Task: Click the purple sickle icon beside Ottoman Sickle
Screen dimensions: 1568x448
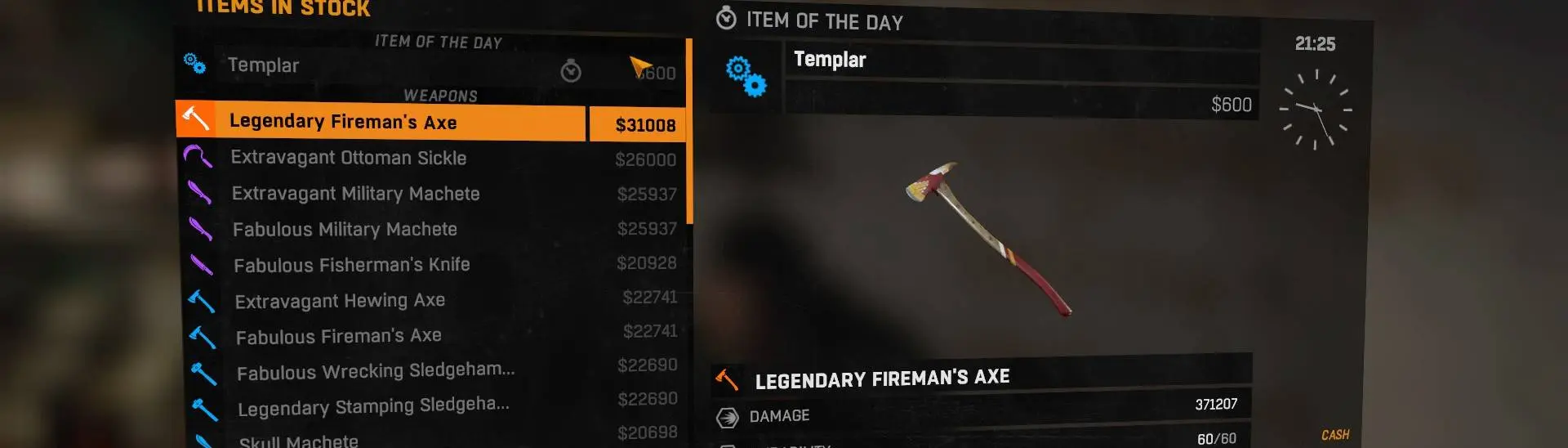Action: pyautogui.click(x=198, y=155)
